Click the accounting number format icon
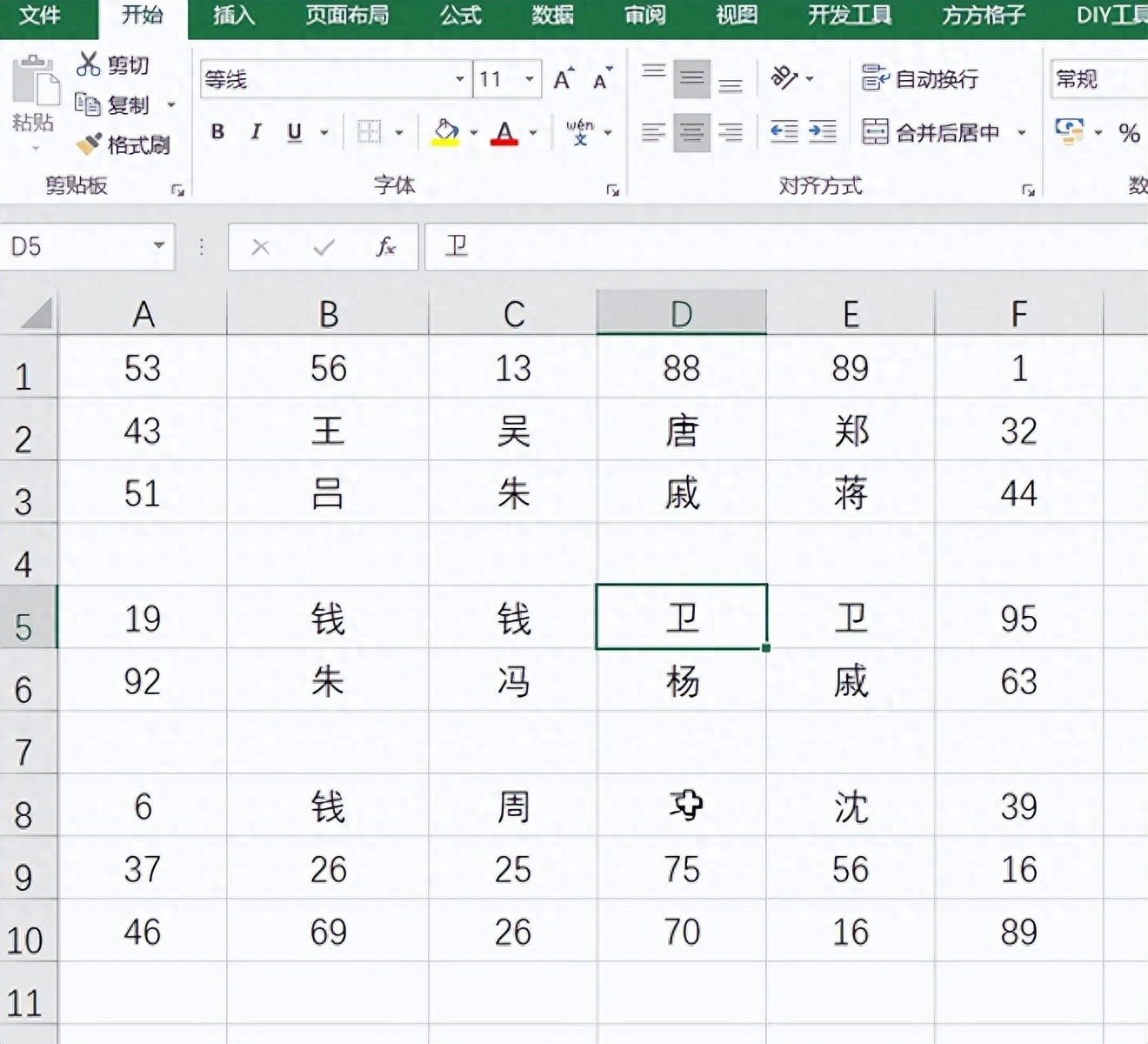 1070,132
